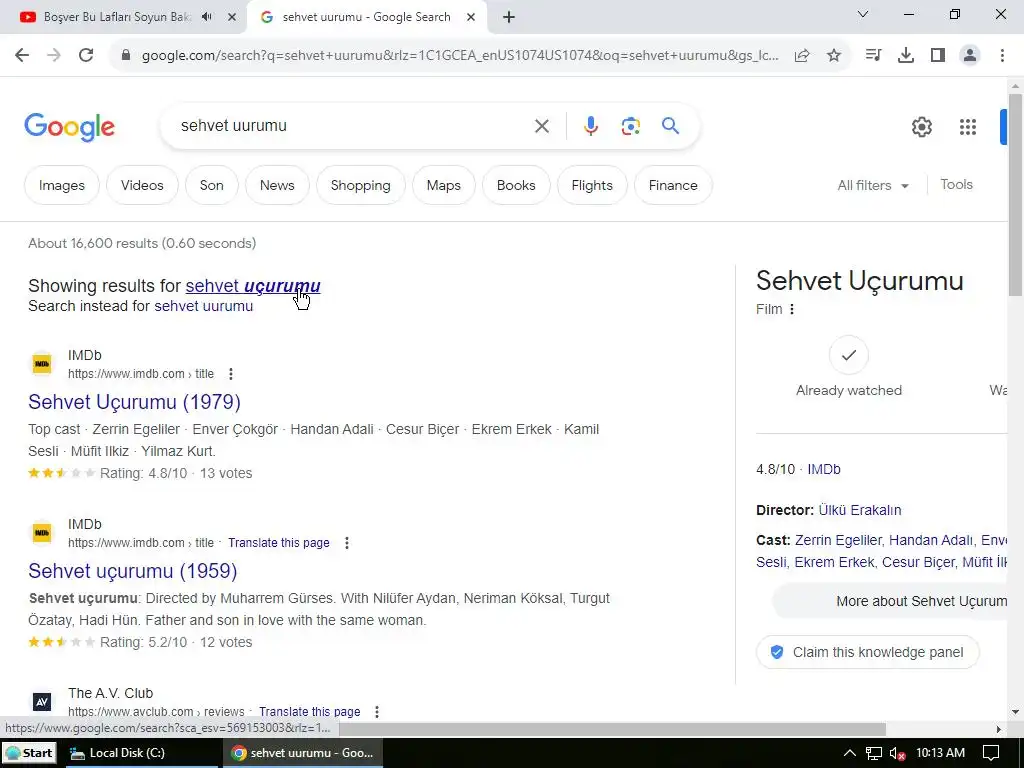Filter results by Images
Screen dimensions: 1024x768
[x=62, y=185]
